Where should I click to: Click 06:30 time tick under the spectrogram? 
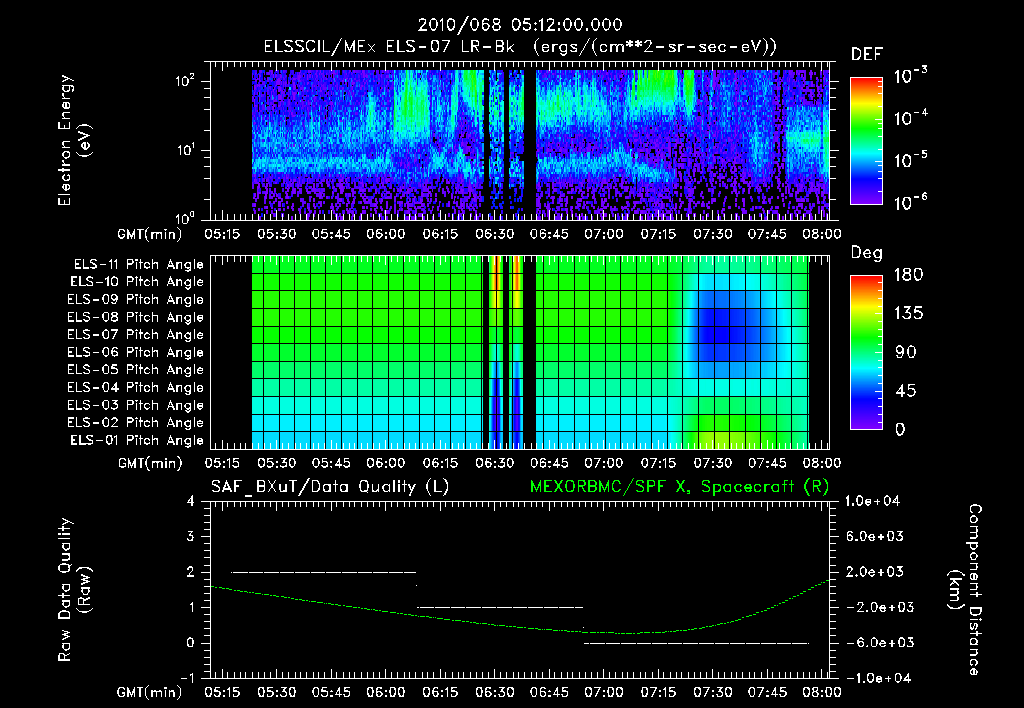[494, 234]
